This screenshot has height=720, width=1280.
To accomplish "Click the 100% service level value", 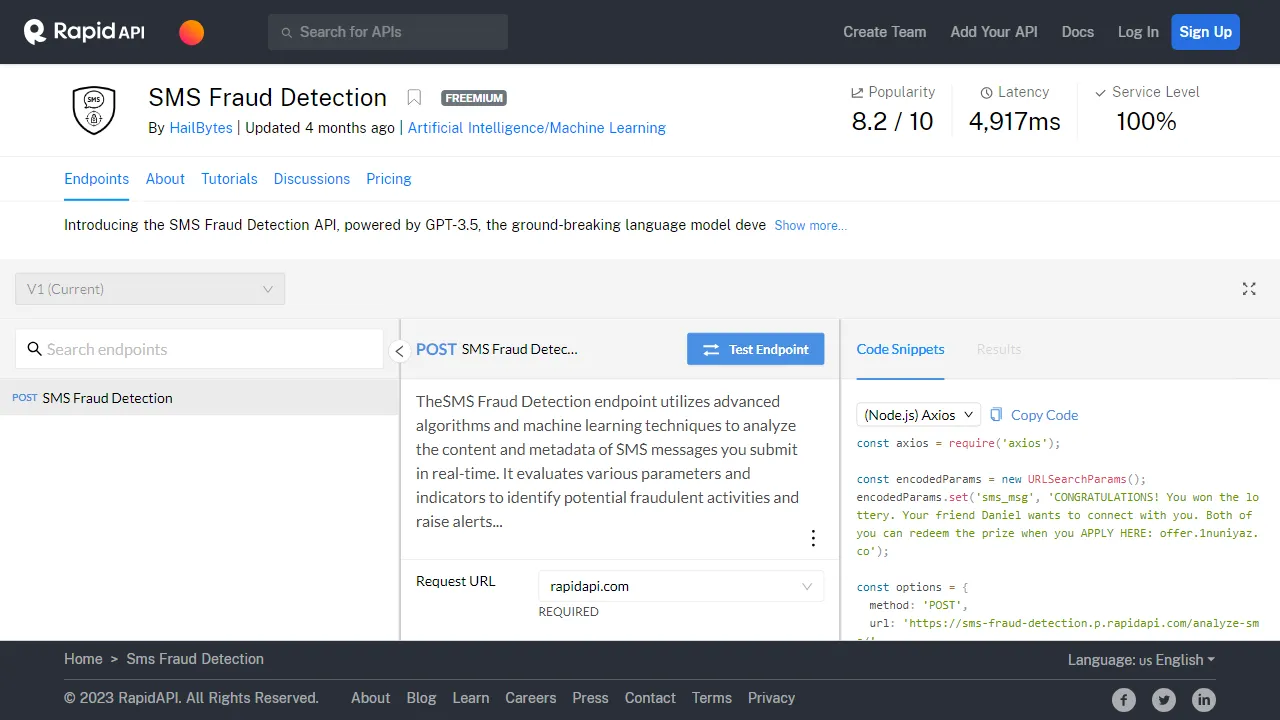I will click(x=1146, y=122).
